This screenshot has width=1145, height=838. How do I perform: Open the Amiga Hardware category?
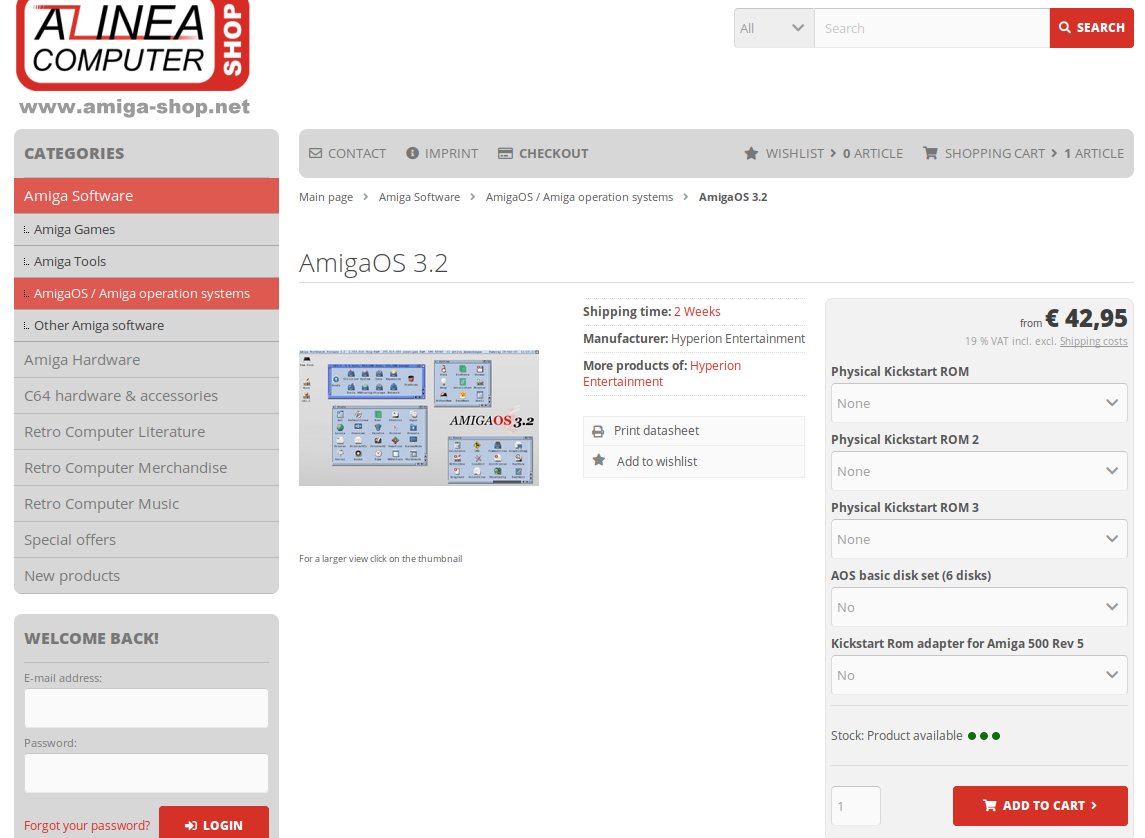pyautogui.click(x=146, y=360)
